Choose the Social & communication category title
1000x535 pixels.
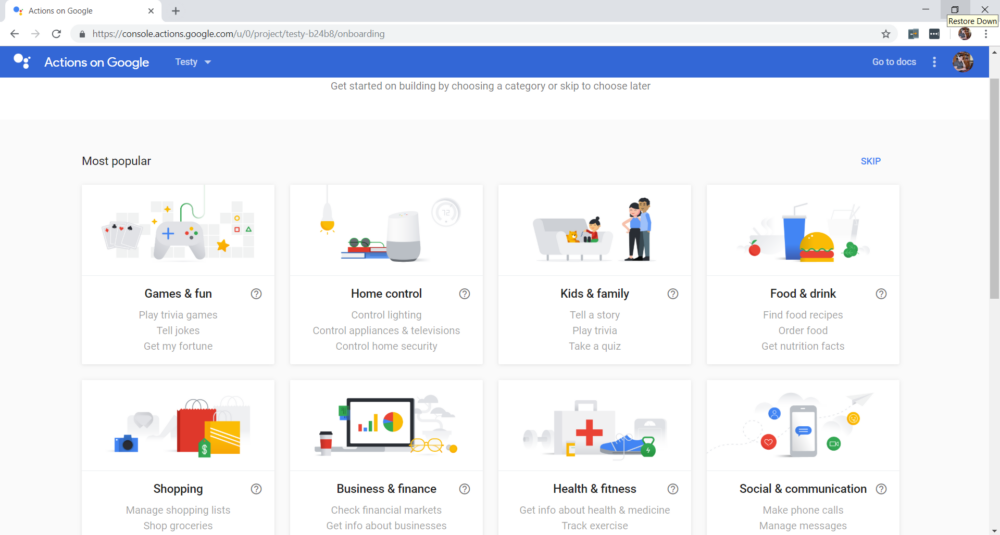pyautogui.click(x=803, y=489)
